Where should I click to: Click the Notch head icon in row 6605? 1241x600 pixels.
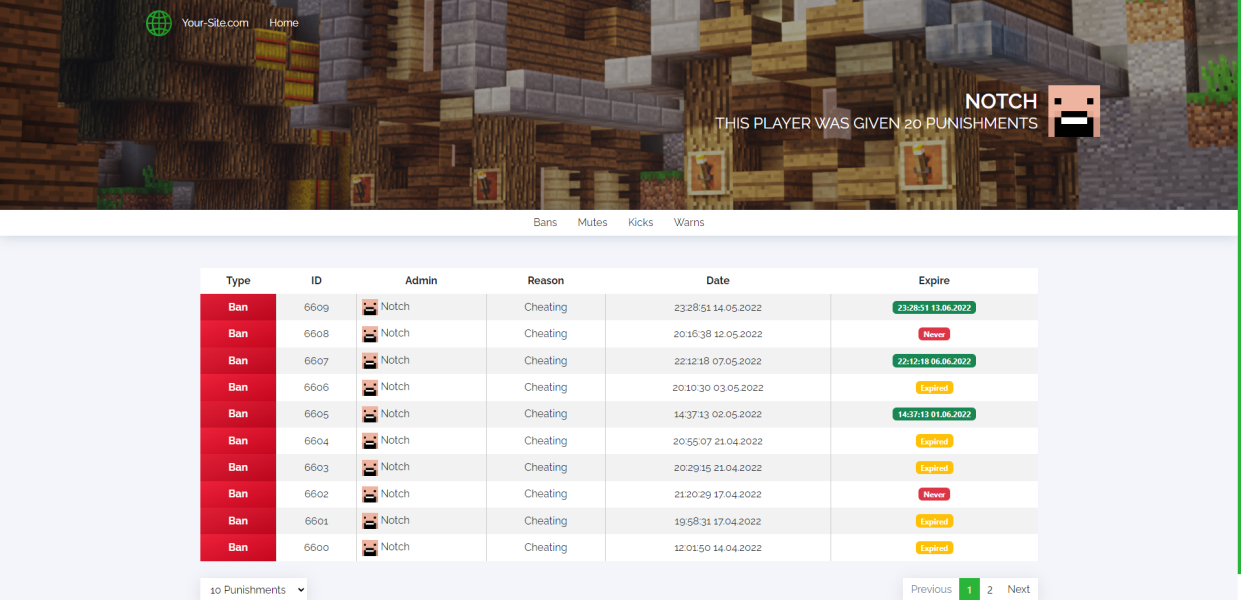(370, 414)
